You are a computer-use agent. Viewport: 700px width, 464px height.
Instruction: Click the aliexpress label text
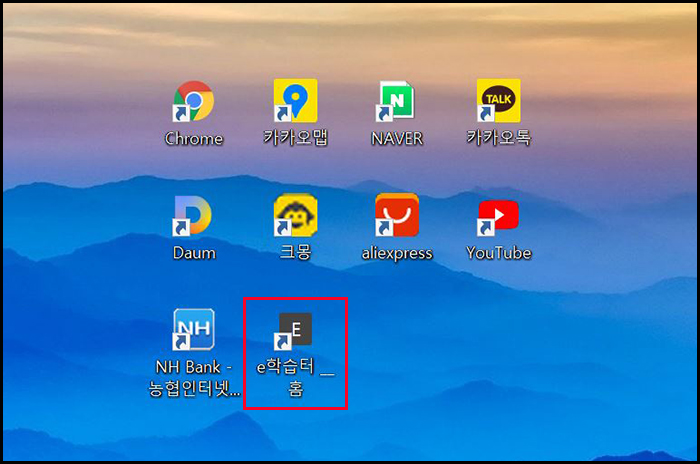[x=397, y=253]
